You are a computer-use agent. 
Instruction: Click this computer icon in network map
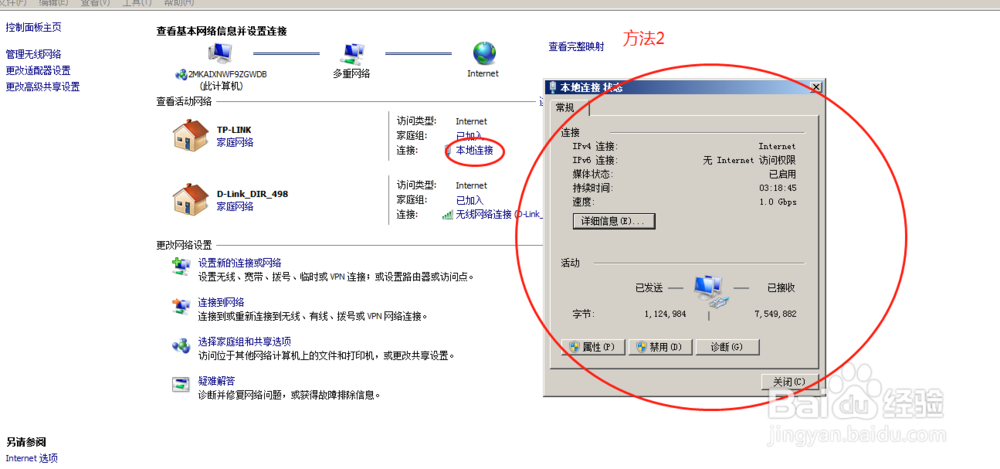point(221,53)
